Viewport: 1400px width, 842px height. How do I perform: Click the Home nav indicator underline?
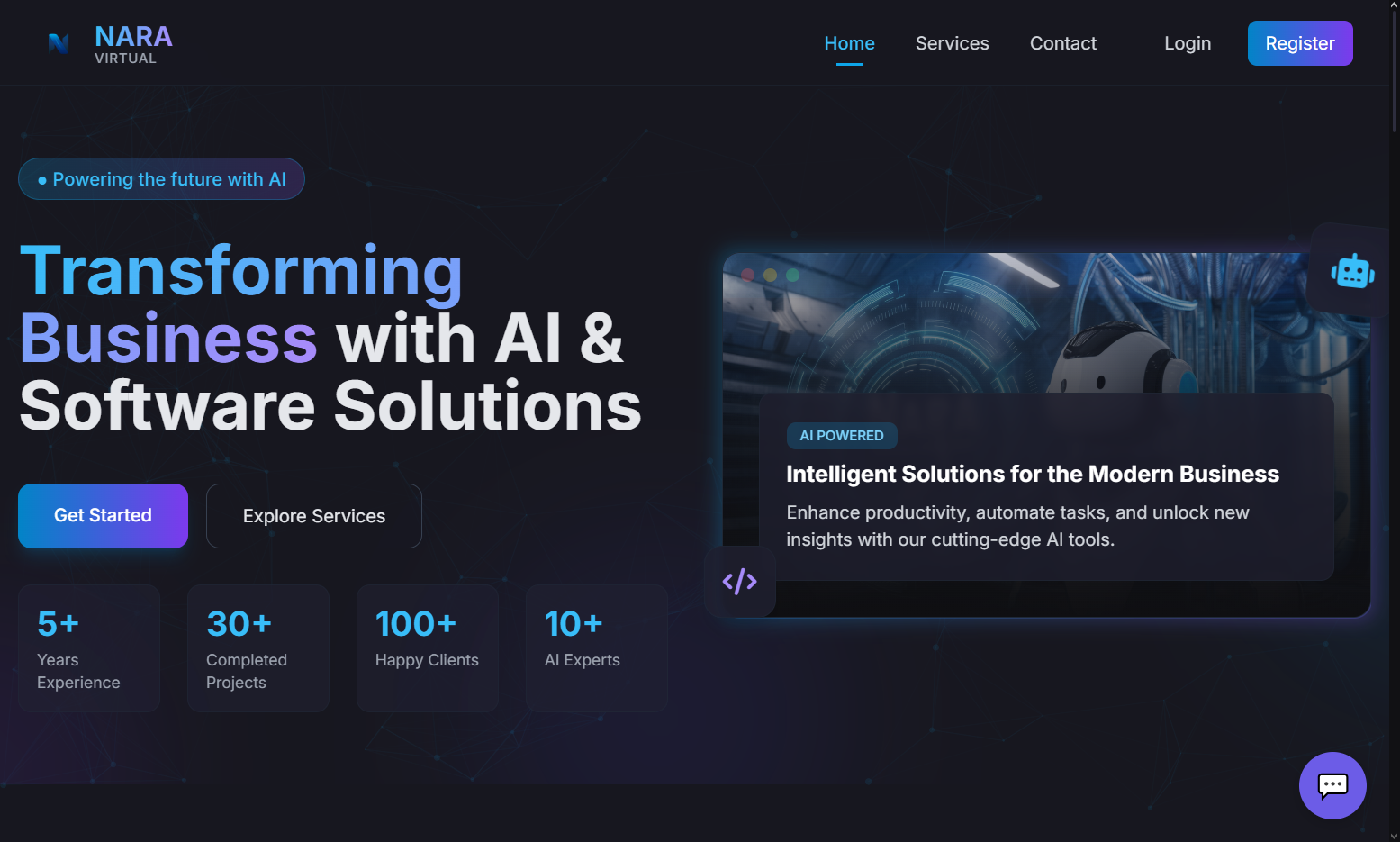tap(848, 62)
